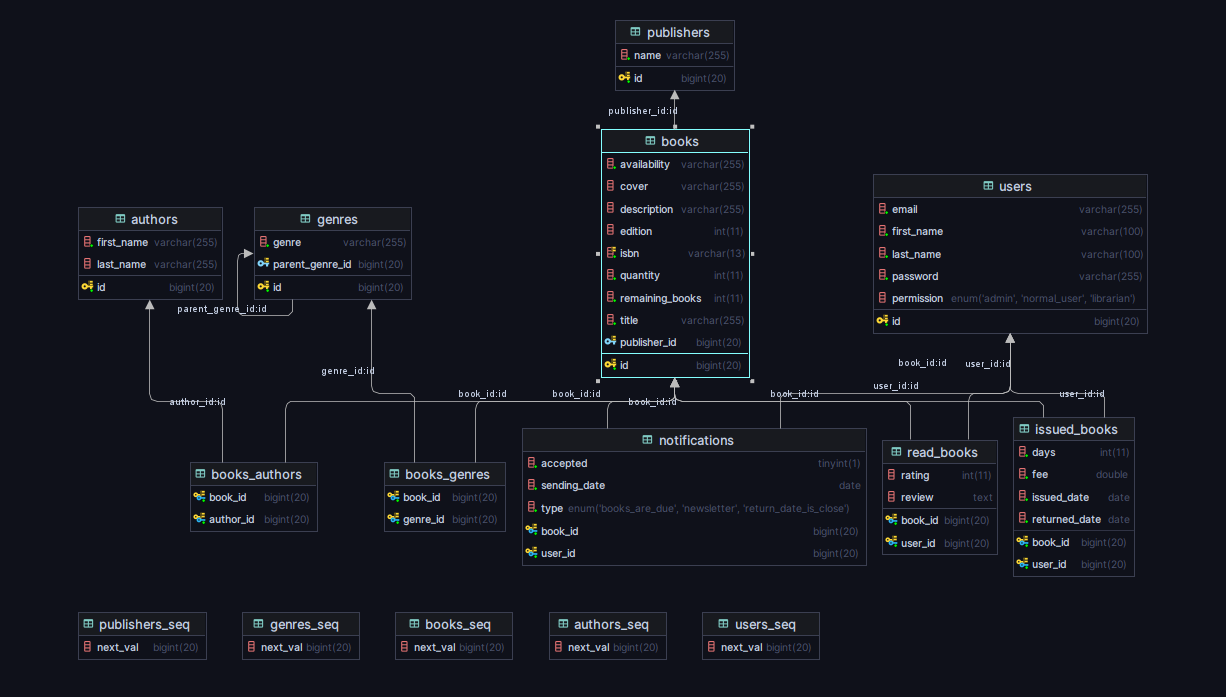Click the table grid icon on the genres header
Image resolution: width=1226 pixels, height=697 pixels.
click(305, 218)
